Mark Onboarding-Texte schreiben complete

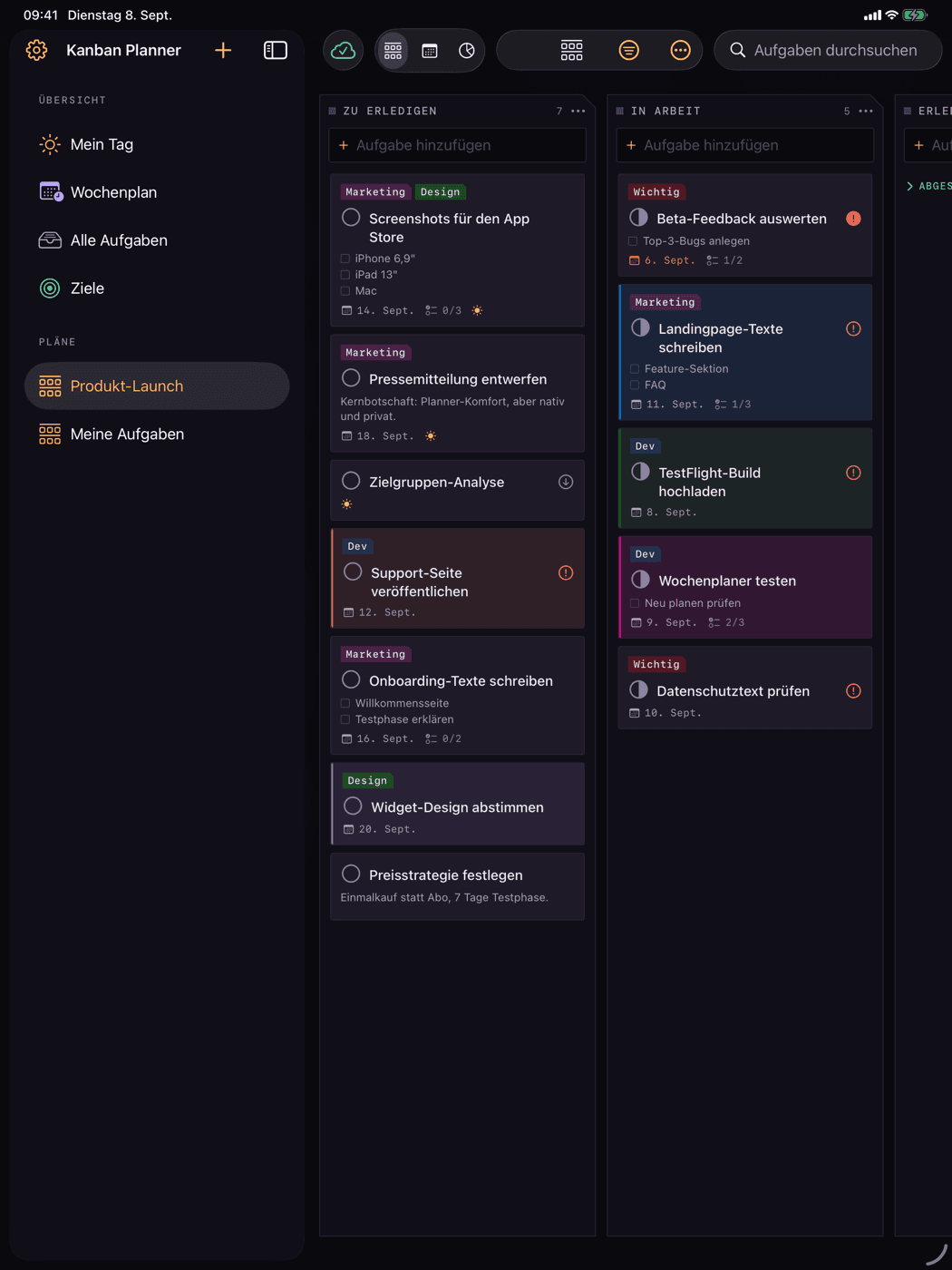(x=351, y=679)
